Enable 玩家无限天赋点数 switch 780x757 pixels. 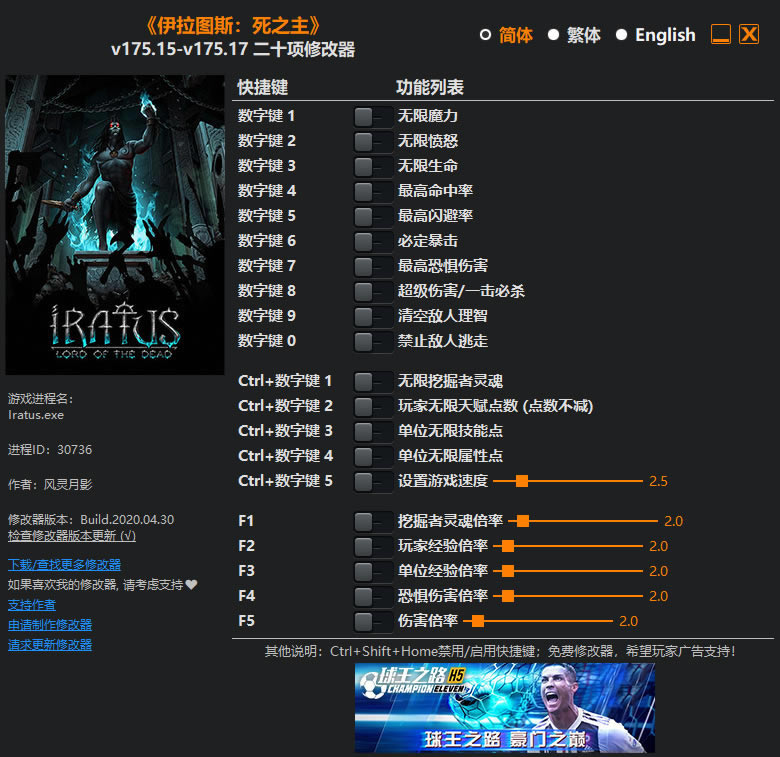(x=373, y=407)
